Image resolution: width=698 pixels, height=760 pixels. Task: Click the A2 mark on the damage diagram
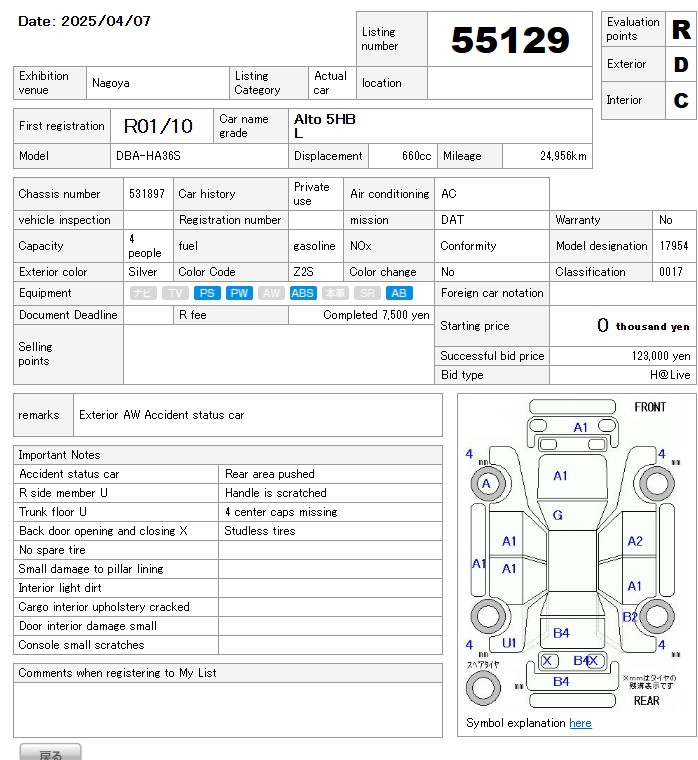(635, 541)
